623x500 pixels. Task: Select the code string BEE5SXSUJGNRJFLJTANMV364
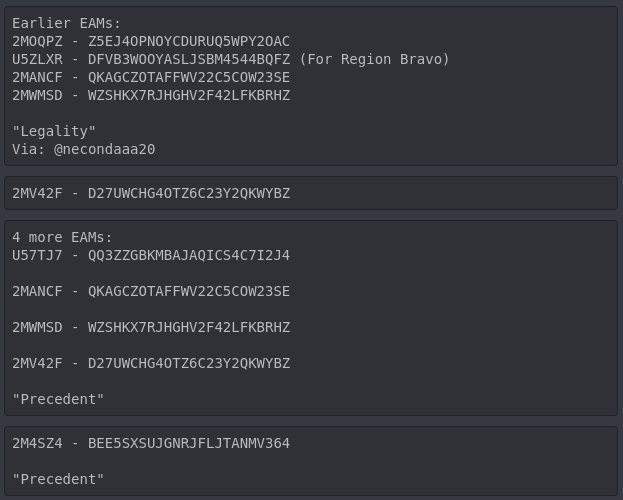click(x=189, y=443)
